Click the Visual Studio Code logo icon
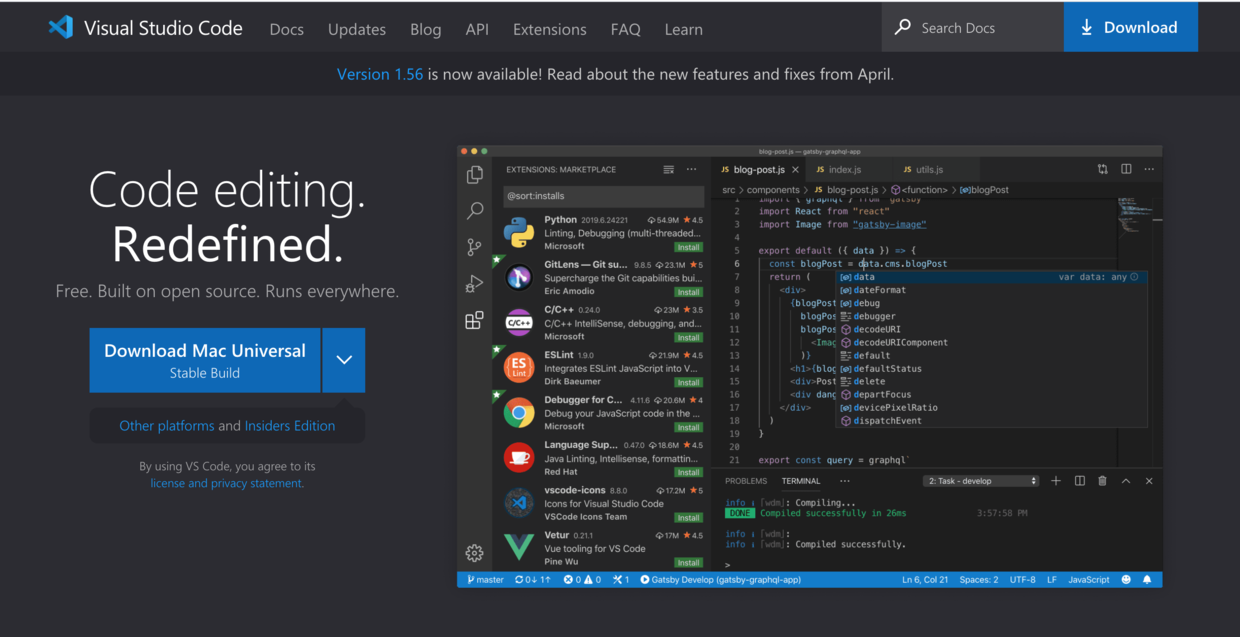 (x=61, y=28)
